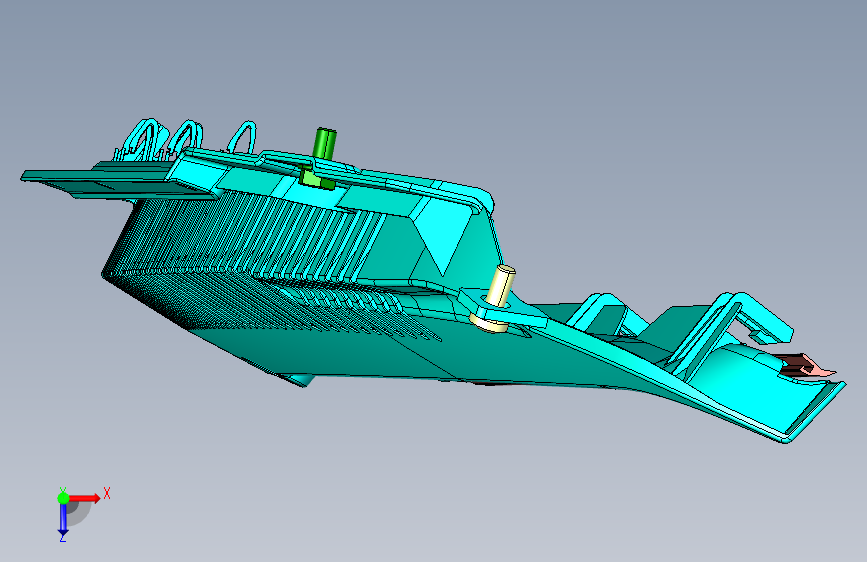Select the green cylindrical pin on the model

point(325,143)
